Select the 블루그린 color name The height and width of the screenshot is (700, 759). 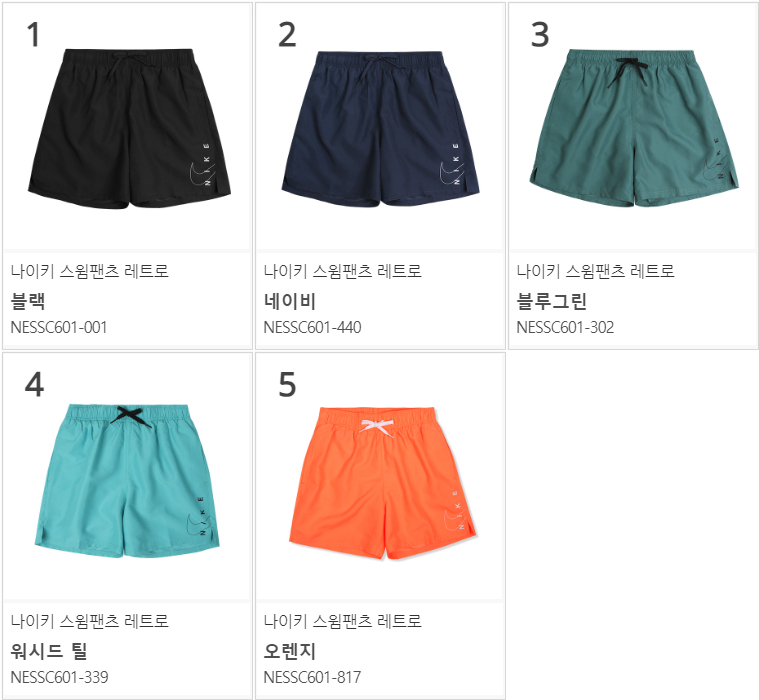pos(551,301)
